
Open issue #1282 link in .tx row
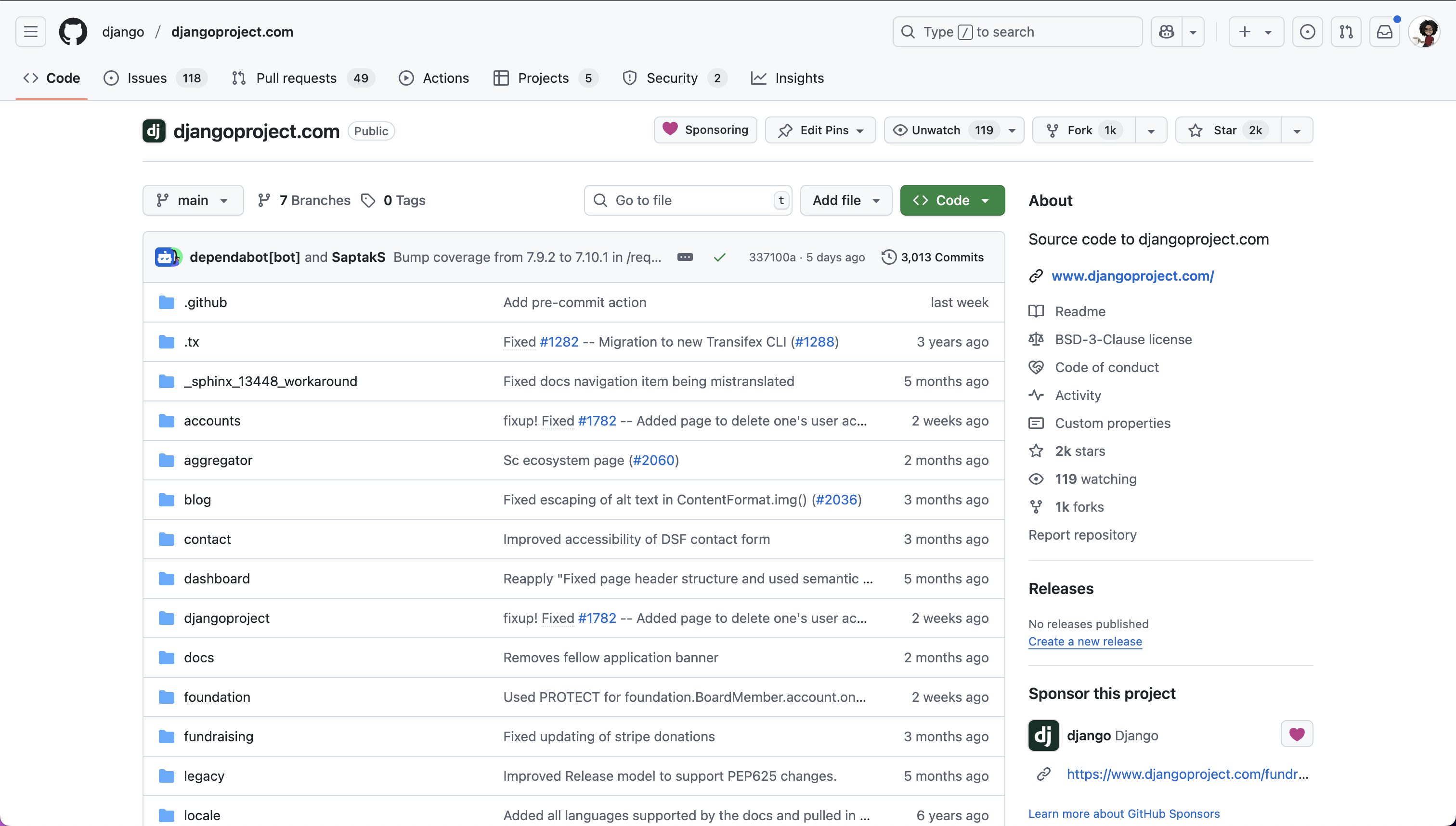coord(559,342)
